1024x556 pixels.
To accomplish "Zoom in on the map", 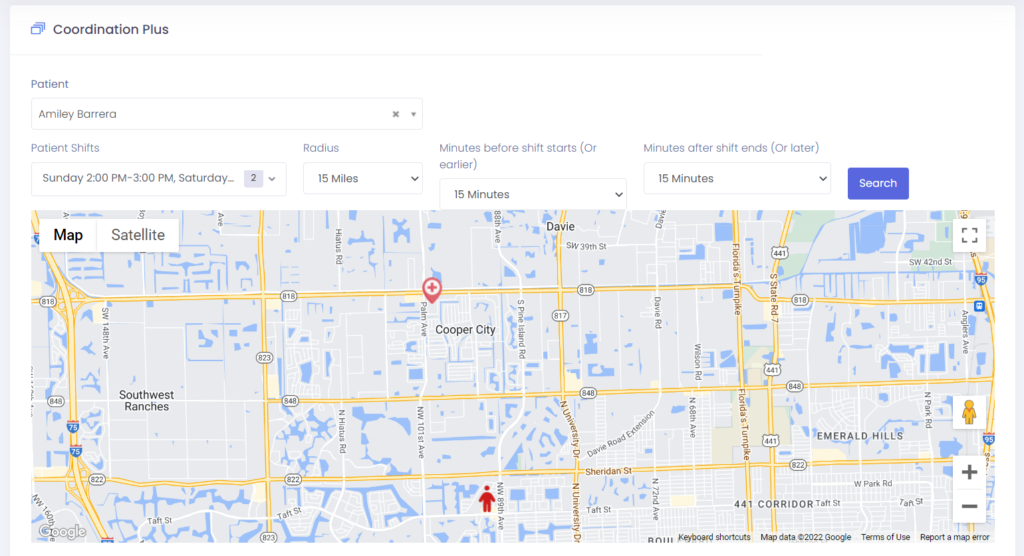I will pyautogui.click(x=969, y=472).
